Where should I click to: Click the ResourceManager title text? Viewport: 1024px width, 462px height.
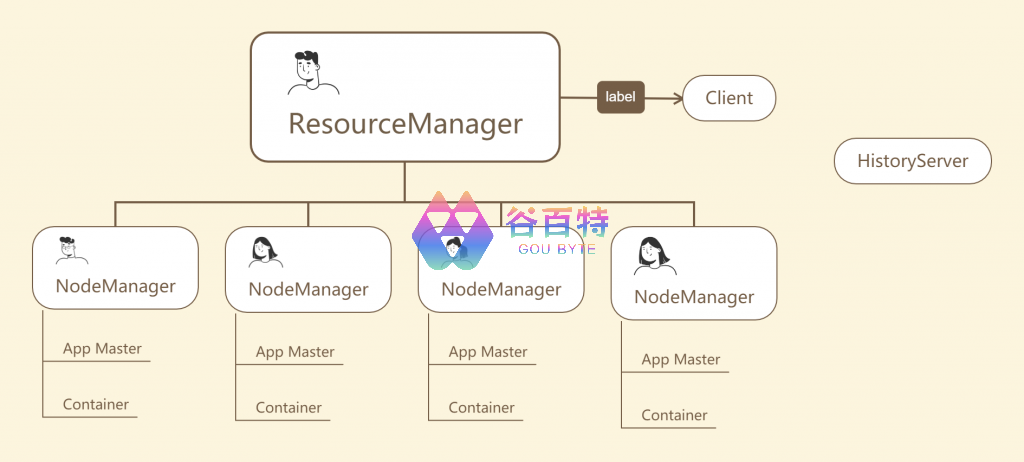click(405, 124)
